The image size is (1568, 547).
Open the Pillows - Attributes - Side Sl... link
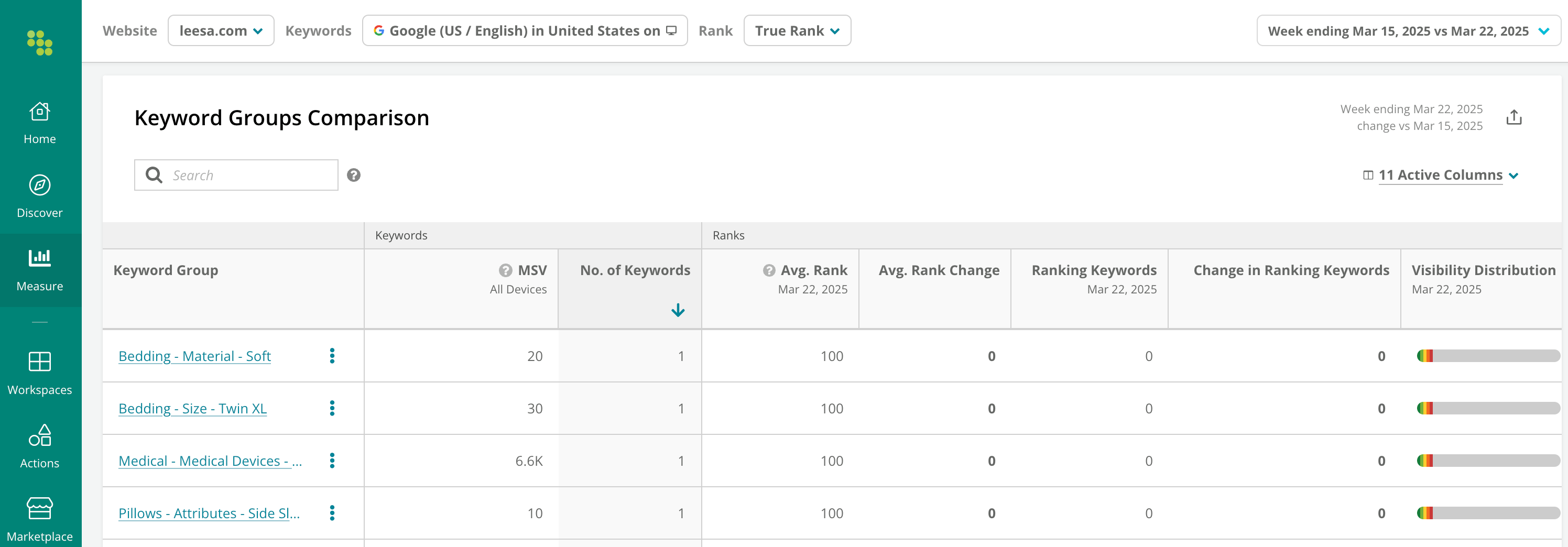point(209,513)
